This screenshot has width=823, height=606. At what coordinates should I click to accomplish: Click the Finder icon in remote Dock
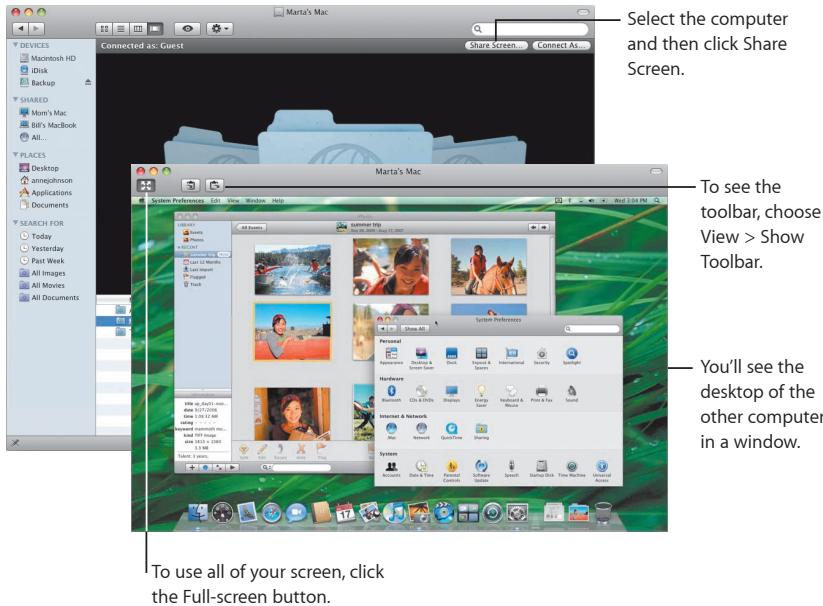(198, 513)
